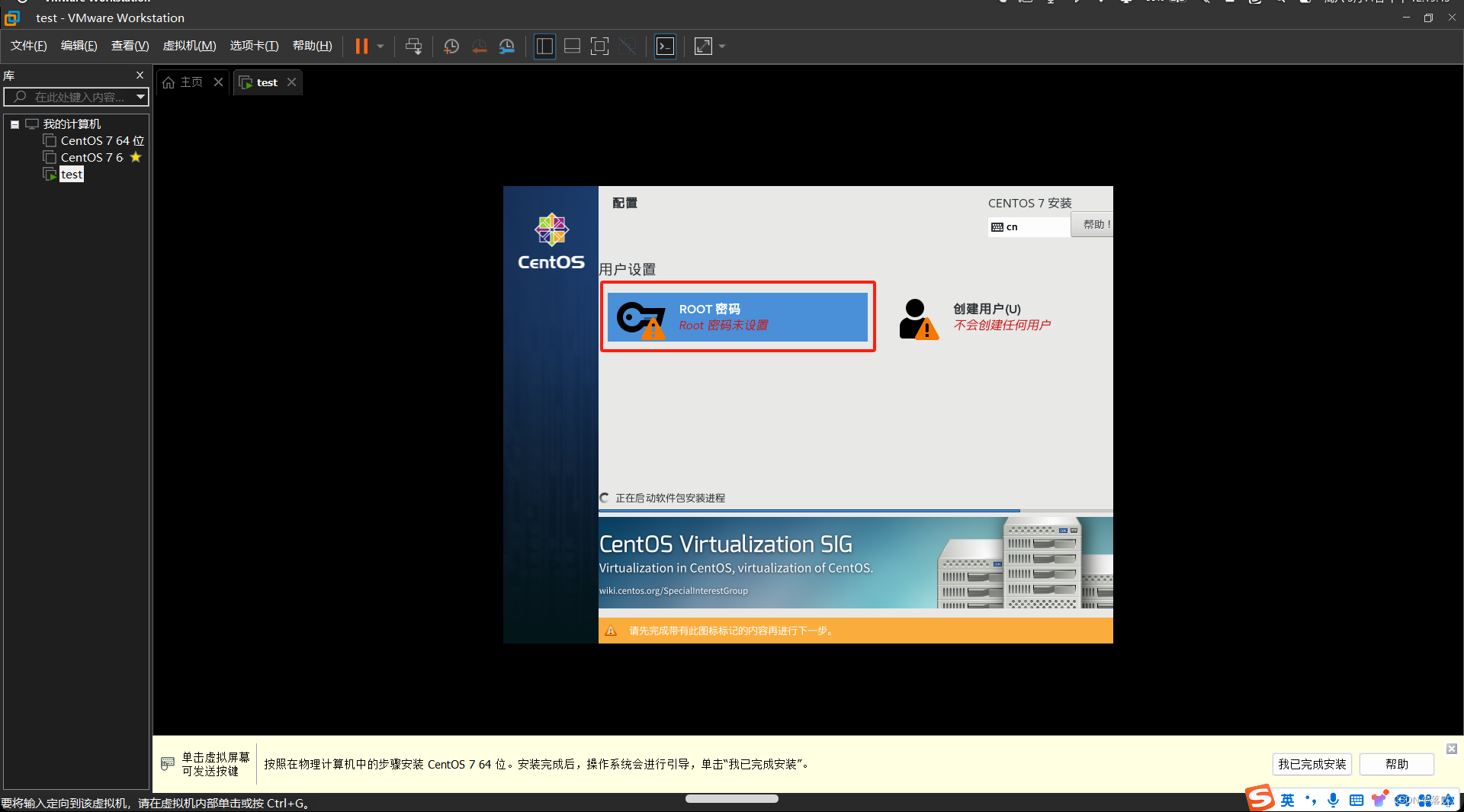Open the 编辑(E) menu
Viewport: 1464px width, 812px height.
[x=79, y=46]
